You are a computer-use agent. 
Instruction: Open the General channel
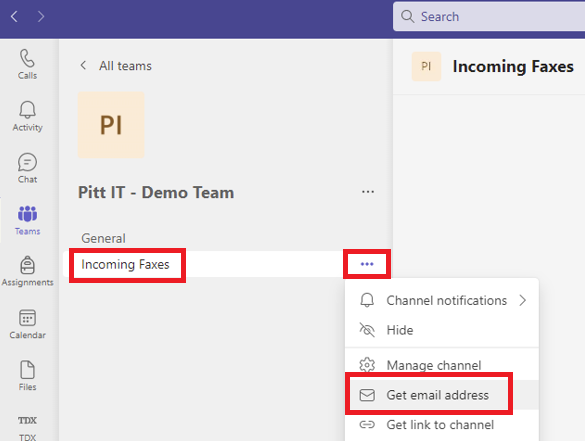tap(103, 238)
